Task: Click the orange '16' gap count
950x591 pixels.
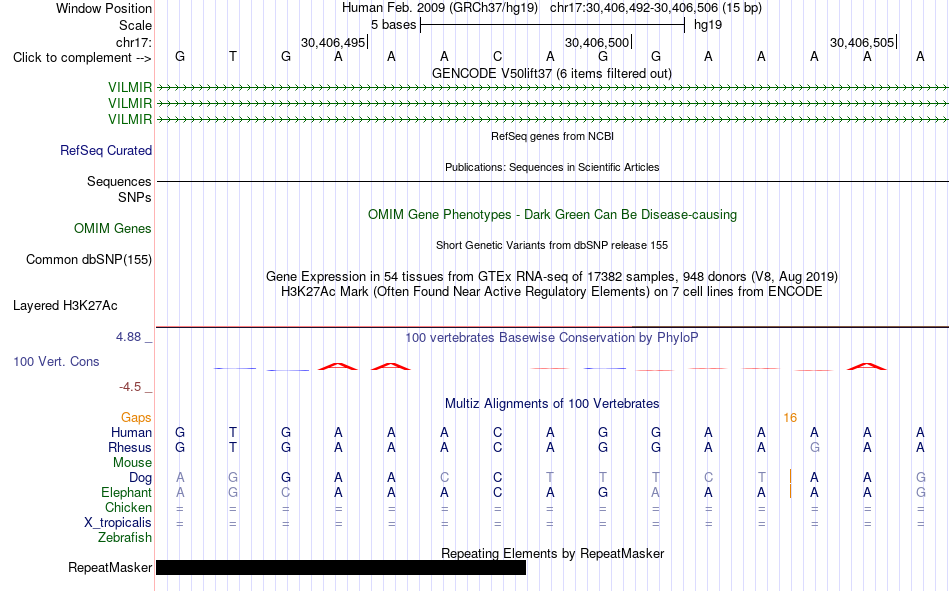Action: click(x=790, y=418)
